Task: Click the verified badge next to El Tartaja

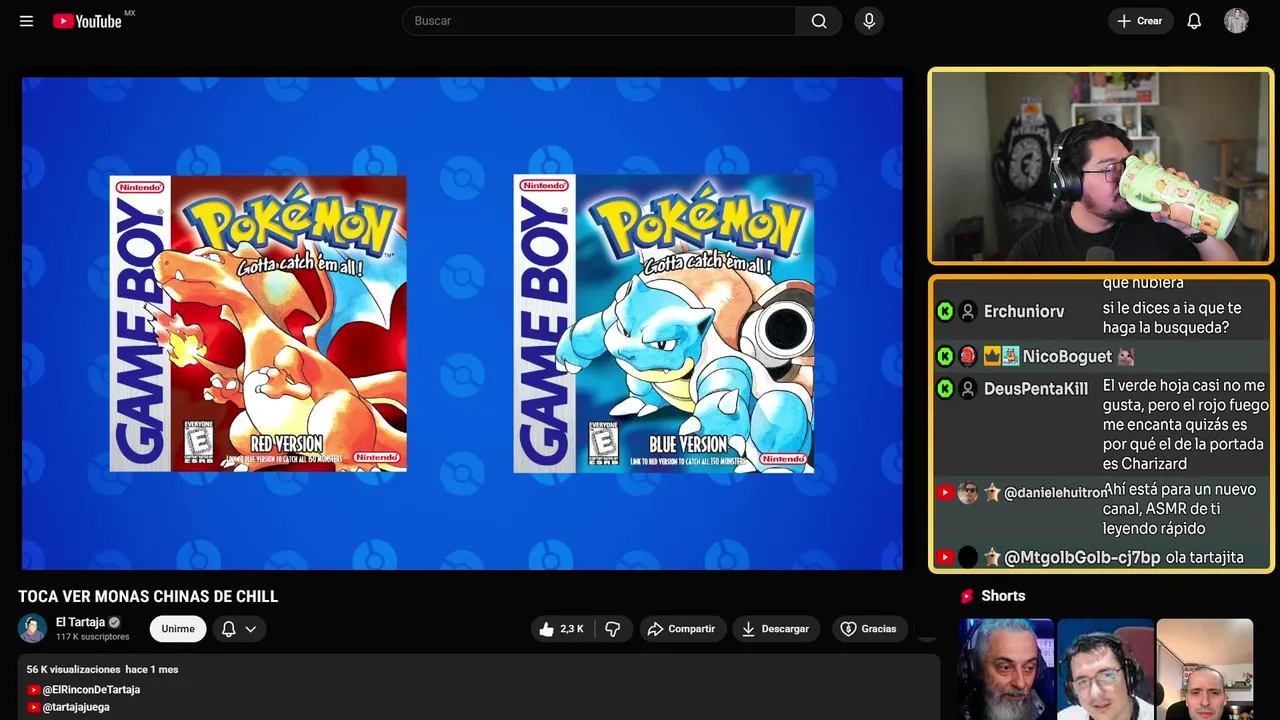Action: (x=114, y=622)
